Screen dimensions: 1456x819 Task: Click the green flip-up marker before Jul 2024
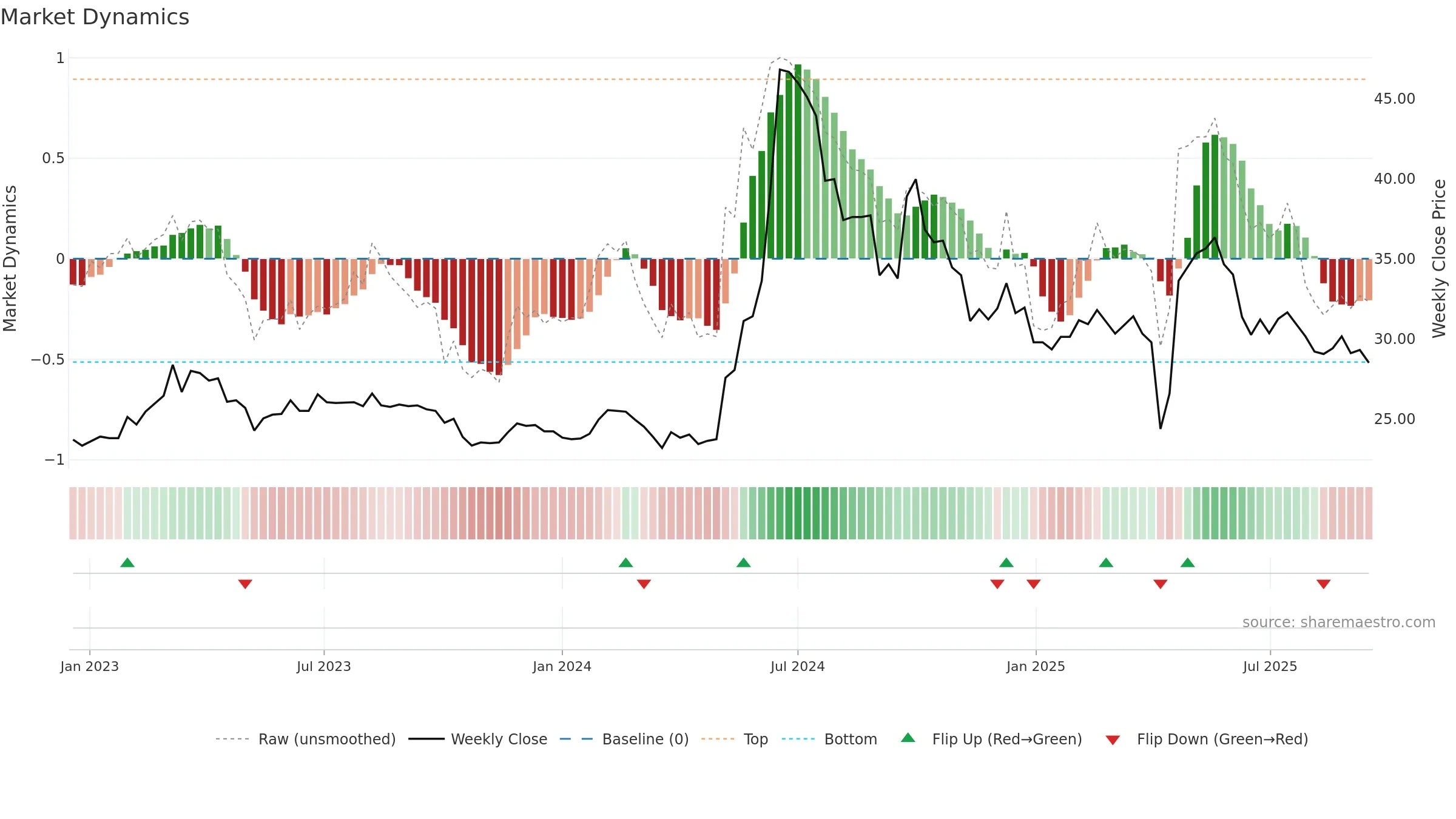tap(744, 562)
